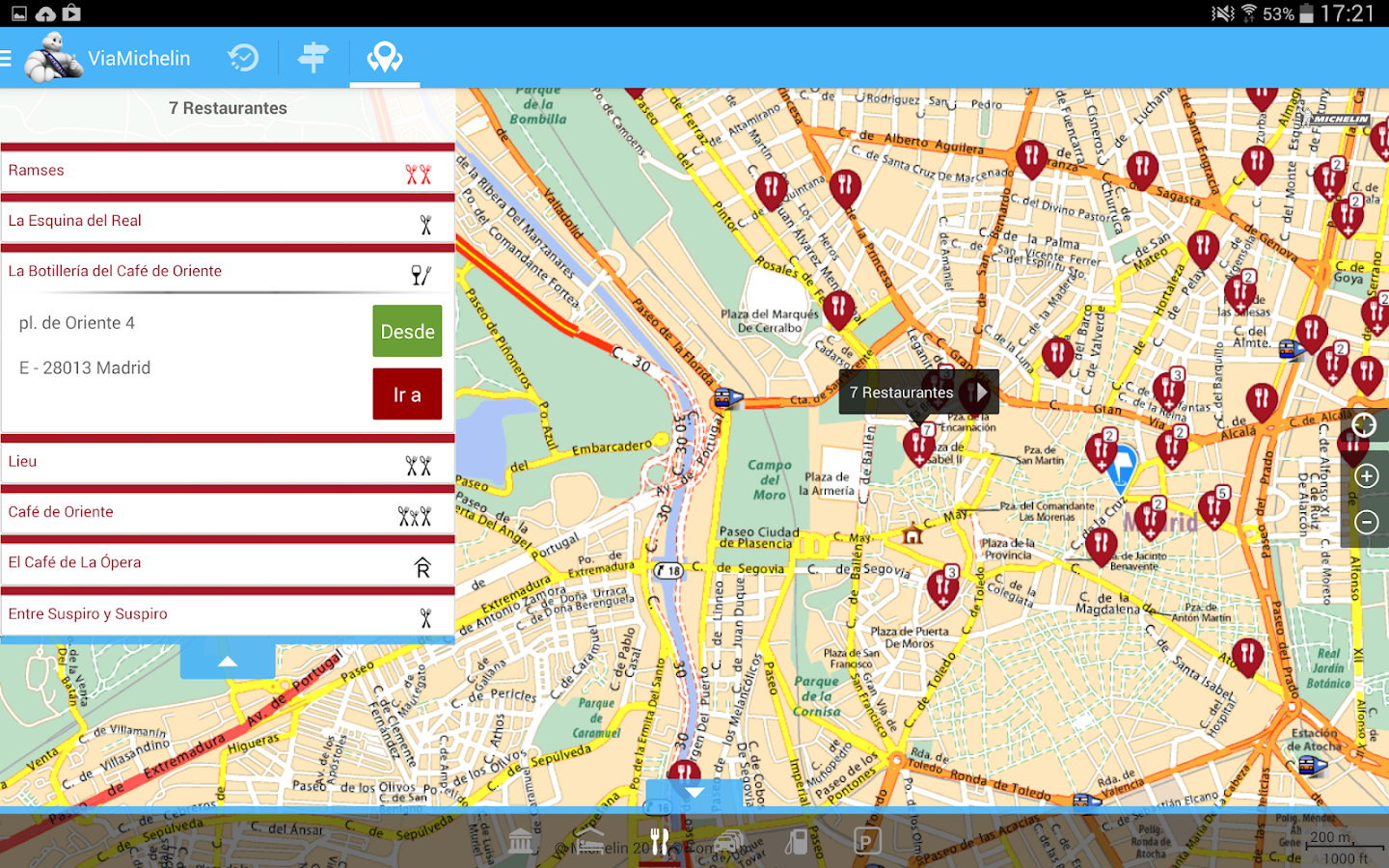Image resolution: width=1389 pixels, height=868 pixels.
Task: Tap the restaurant pin numbered 5
Action: (x=1213, y=507)
